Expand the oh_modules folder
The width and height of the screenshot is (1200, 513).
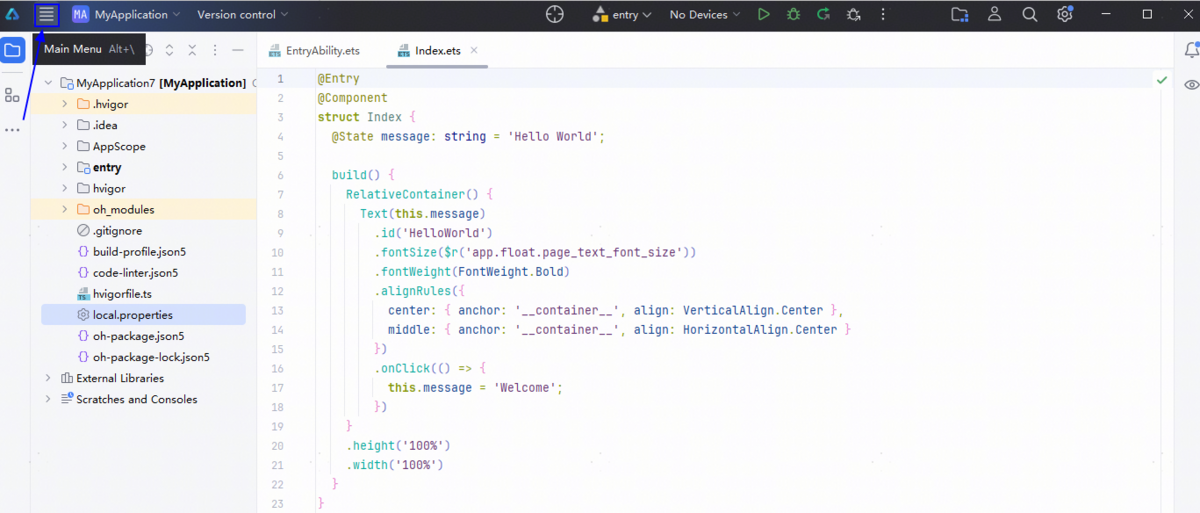point(65,210)
